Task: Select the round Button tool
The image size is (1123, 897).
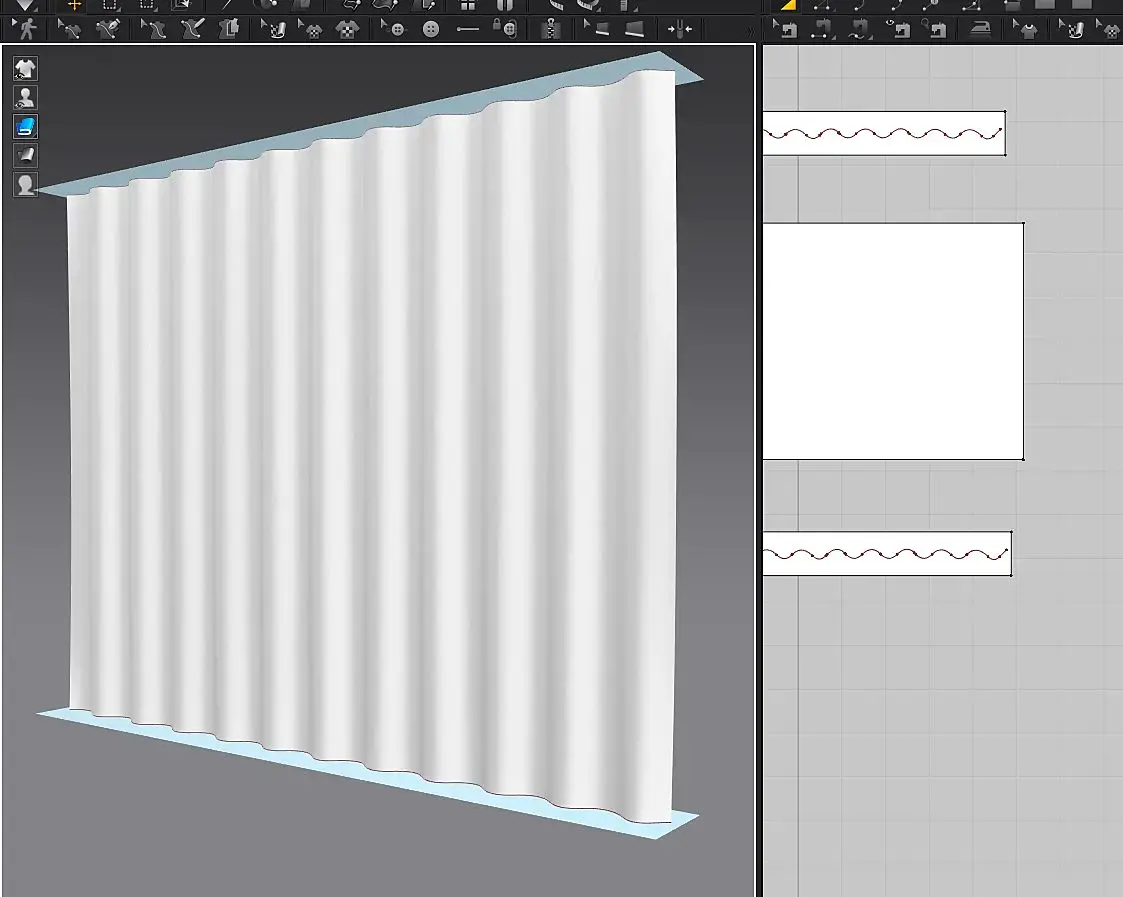Action: coord(431,29)
